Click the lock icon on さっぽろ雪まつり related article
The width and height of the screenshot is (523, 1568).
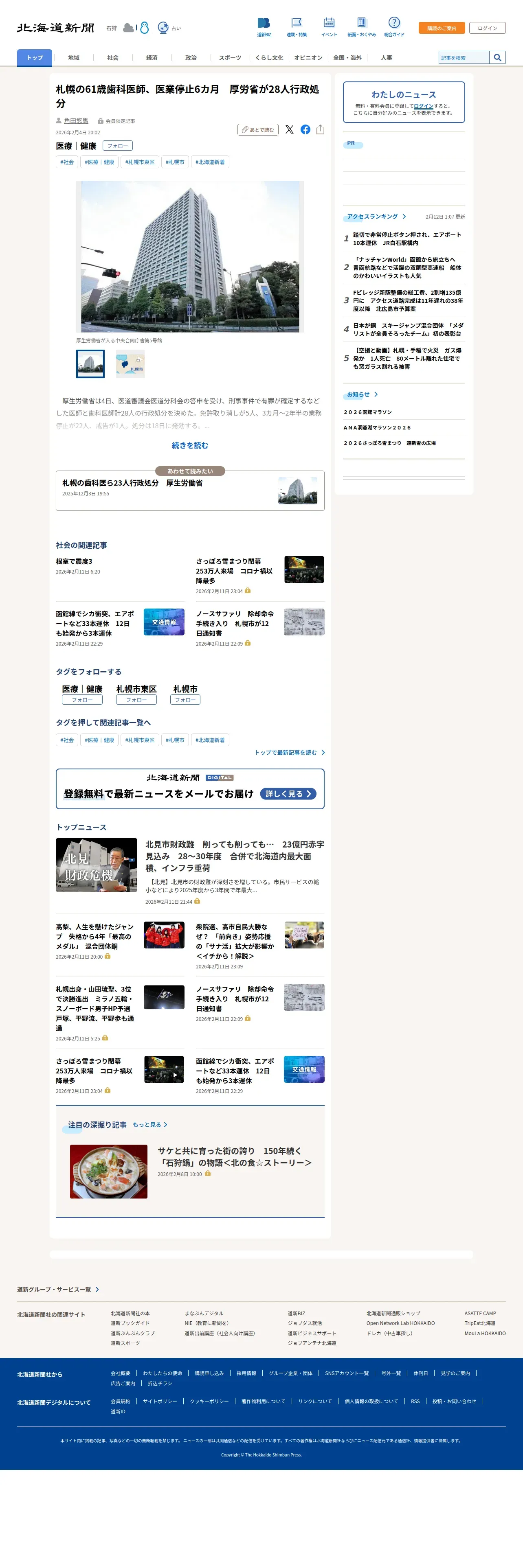[x=248, y=590]
